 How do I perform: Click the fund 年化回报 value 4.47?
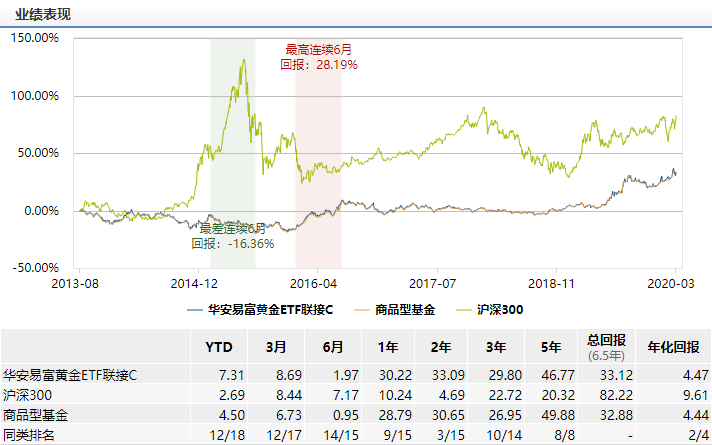pyautogui.click(x=696, y=375)
